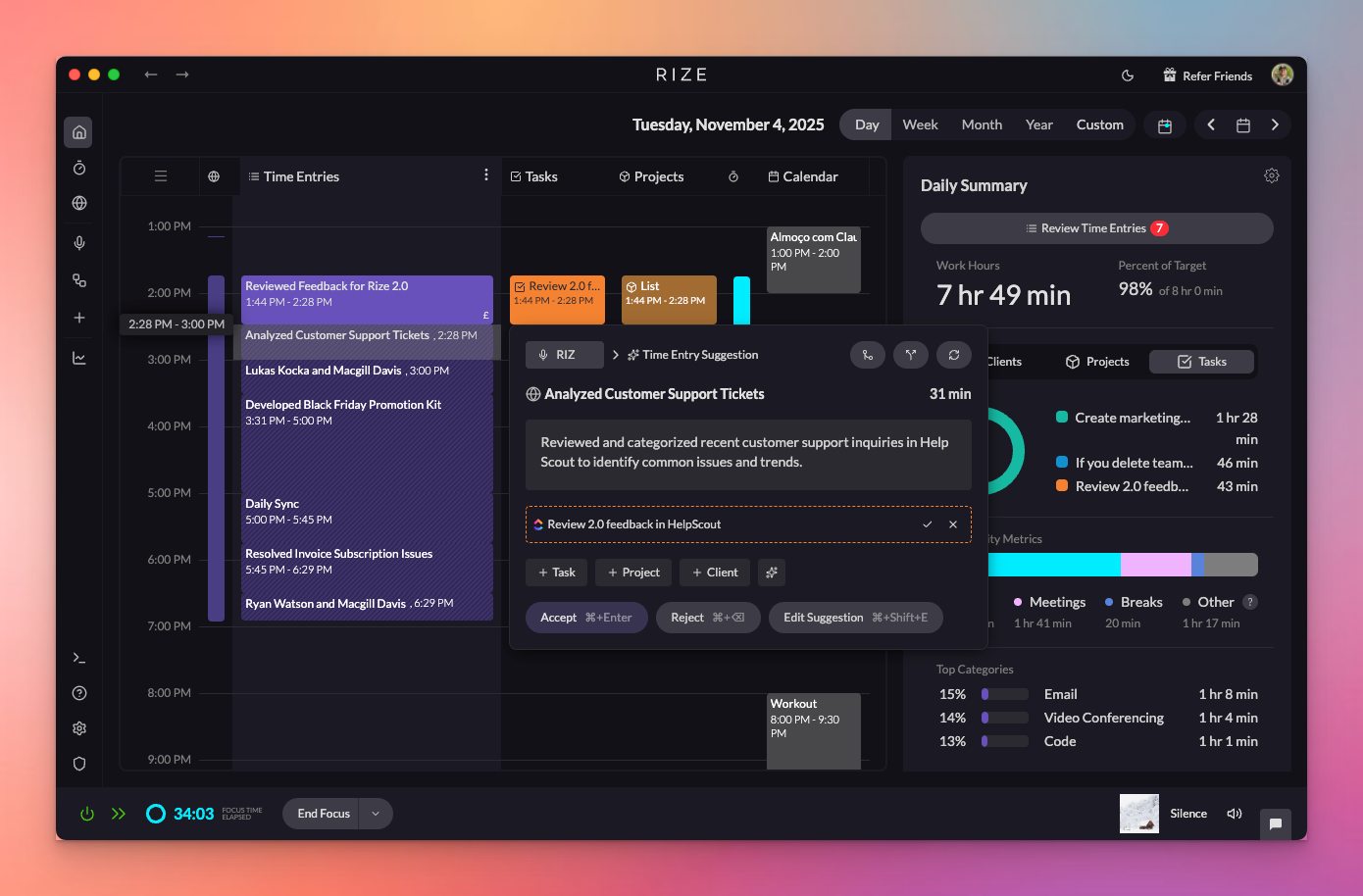Viewport: 1363px width, 896px height.
Task: Select the Custom date range tab
Action: click(1100, 124)
